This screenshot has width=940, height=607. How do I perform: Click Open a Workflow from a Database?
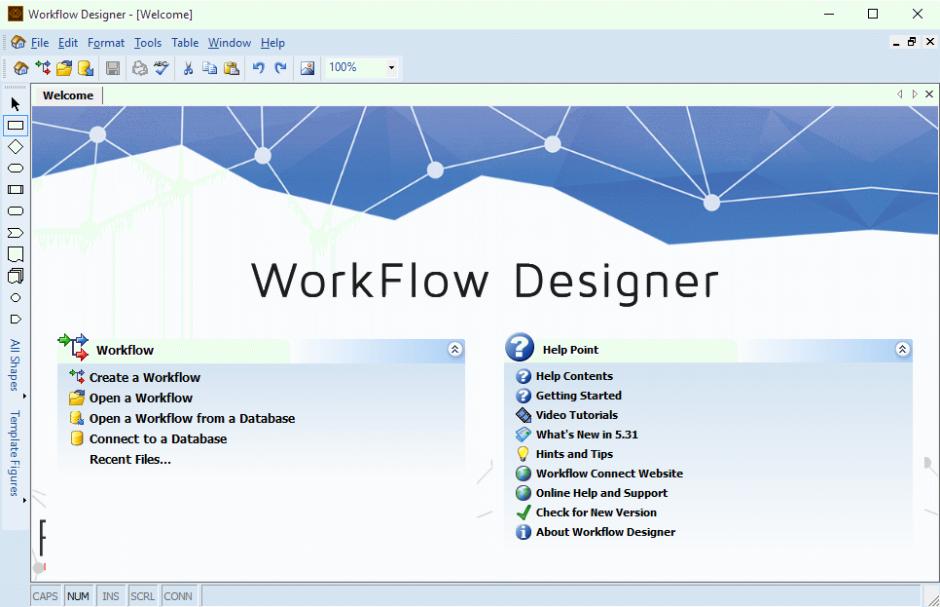[x=192, y=418]
